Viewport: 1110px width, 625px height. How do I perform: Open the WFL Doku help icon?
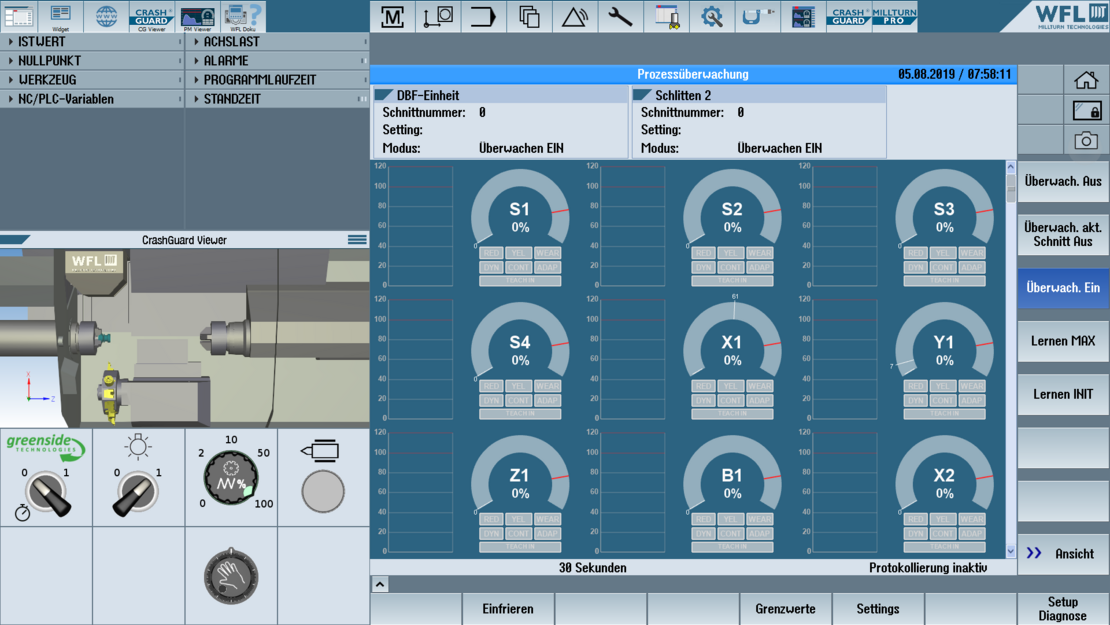pos(243,16)
